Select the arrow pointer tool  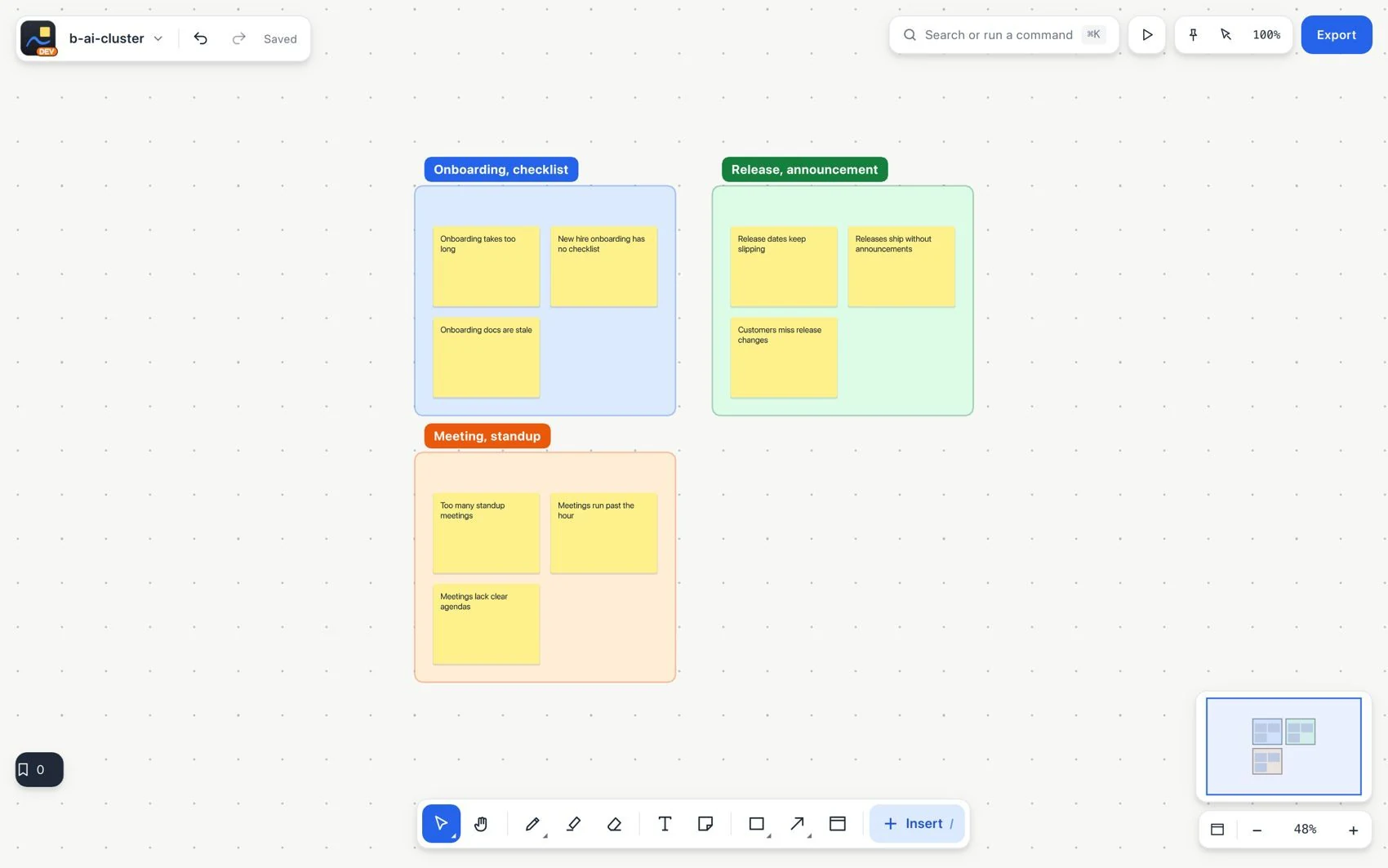(x=441, y=823)
